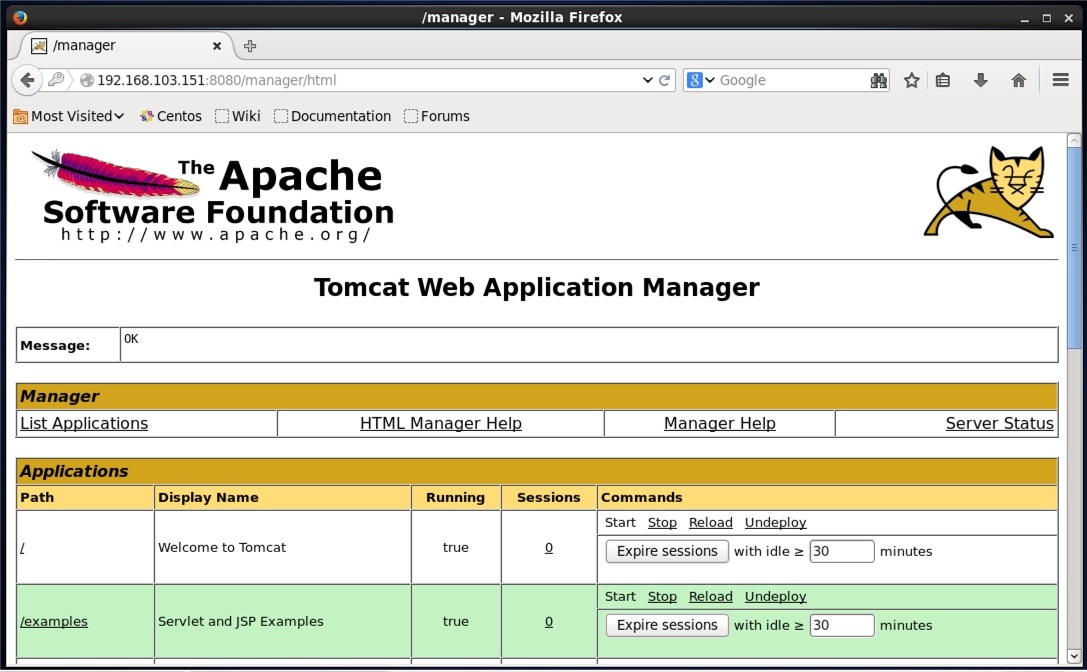Expire sessions for Servlet and JSP Examples

pyautogui.click(x=667, y=625)
